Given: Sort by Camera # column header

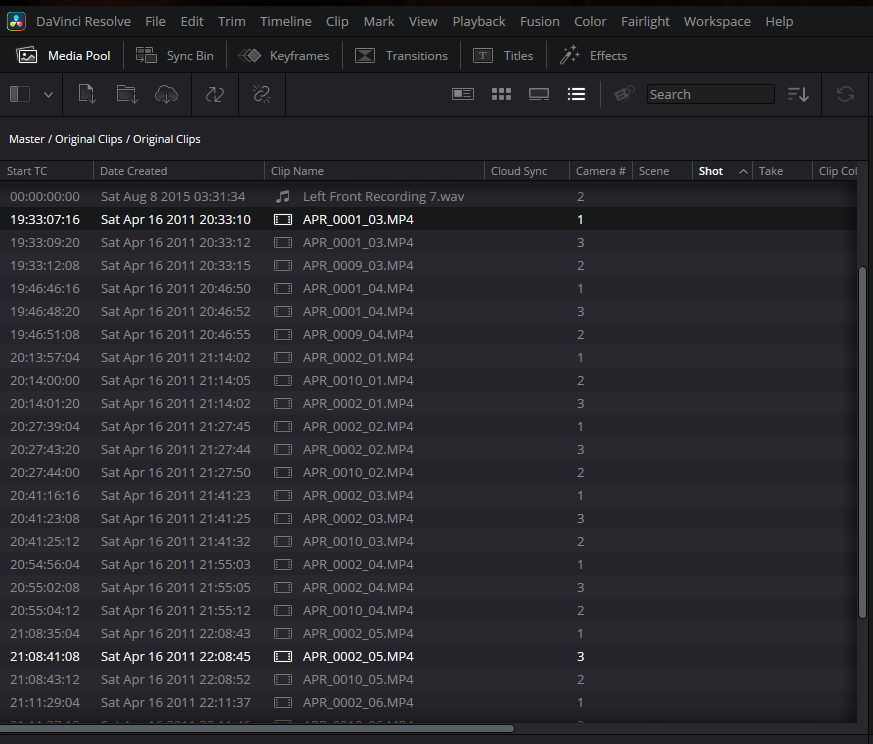Looking at the screenshot, I should point(601,171).
